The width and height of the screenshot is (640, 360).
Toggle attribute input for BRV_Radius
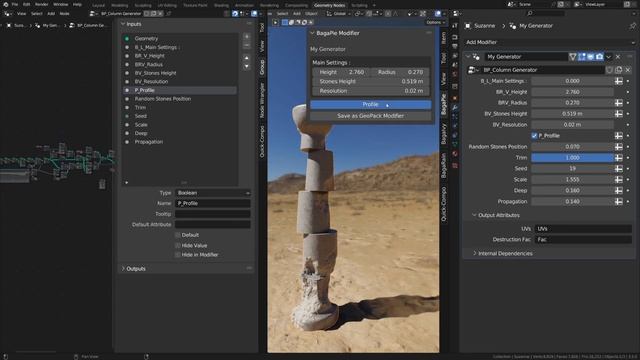coord(619,103)
